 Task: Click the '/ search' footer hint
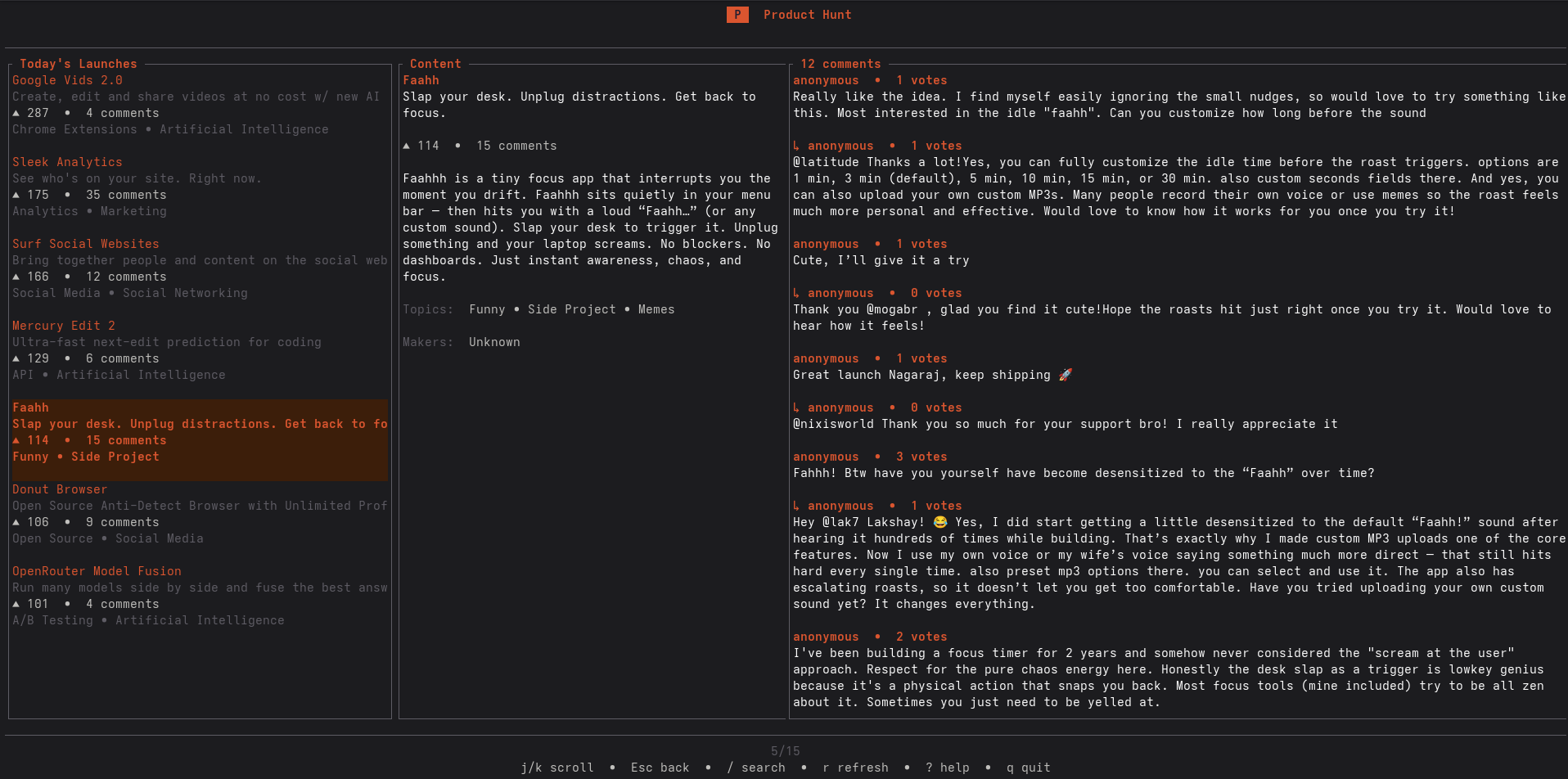click(x=756, y=768)
